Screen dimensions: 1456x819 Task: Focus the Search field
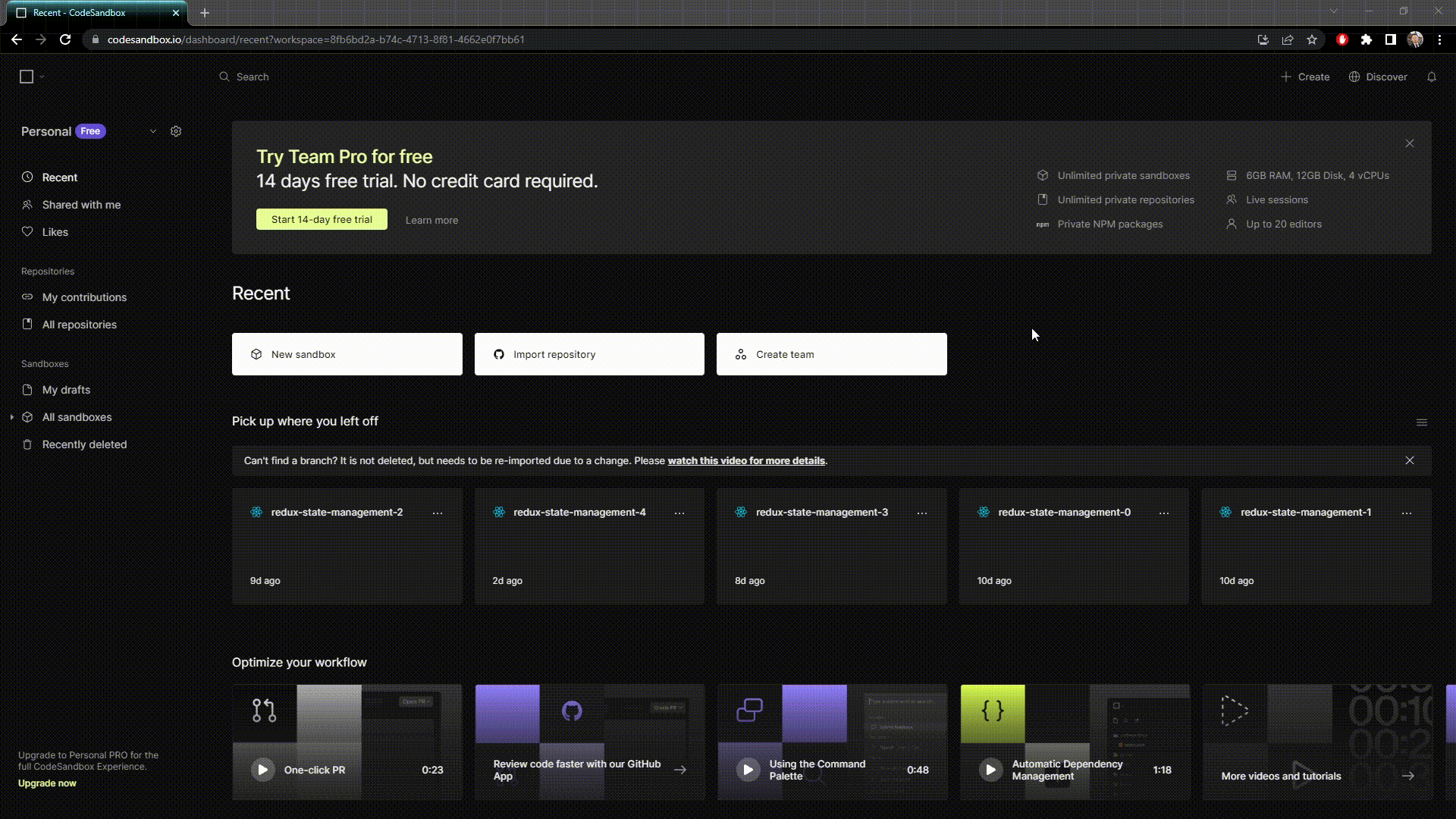click(253, 77)
